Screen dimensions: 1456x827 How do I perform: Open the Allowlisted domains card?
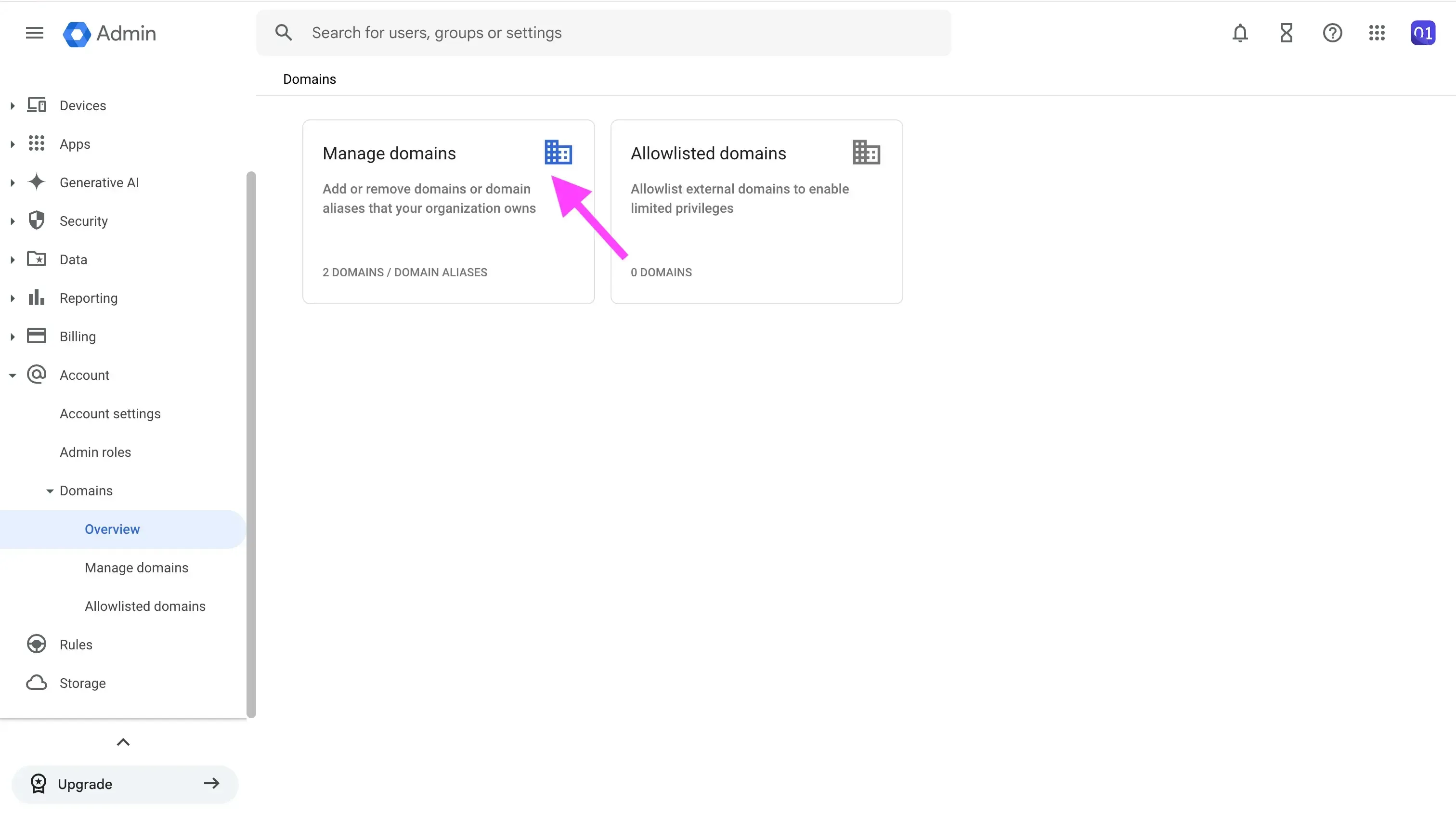click(756, 211)
